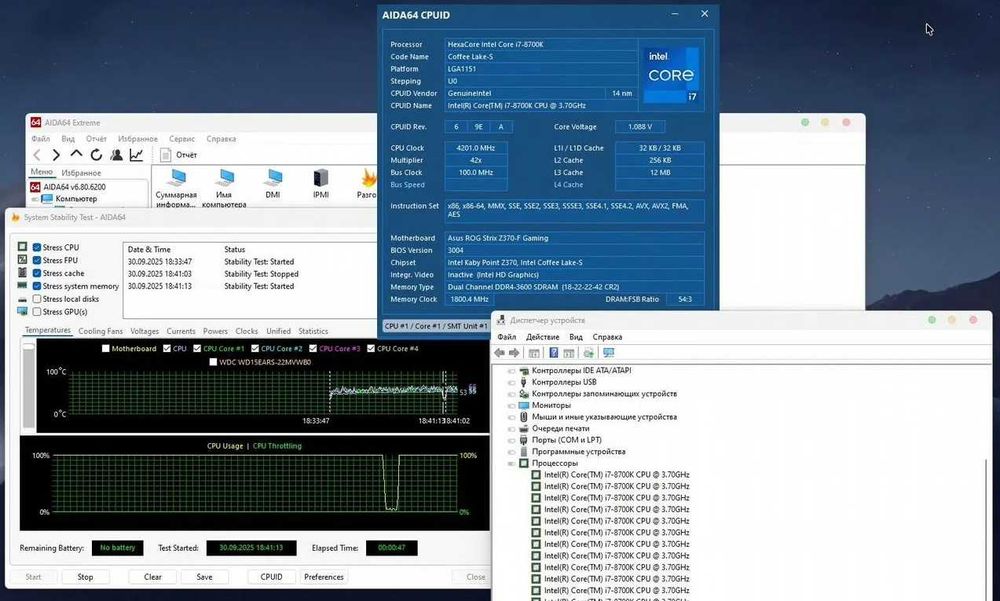Refresh the AIDA64 Extreme view
Screen dimensions: 1000x601
(96, 155)
